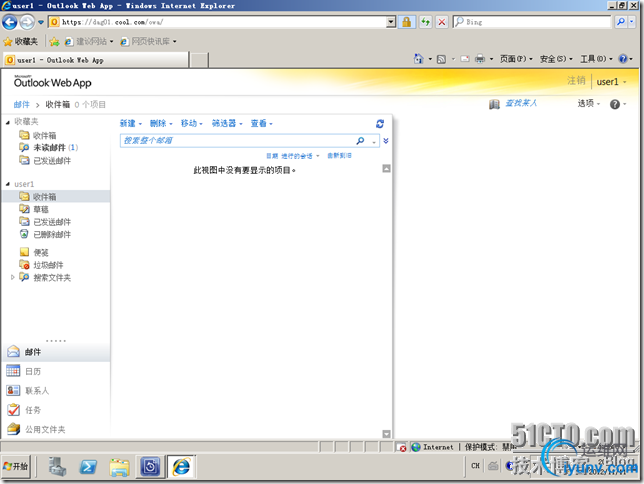
Task: Expand the 搜索文件夹 Search Folders node
Action: (x=12, y=277)
